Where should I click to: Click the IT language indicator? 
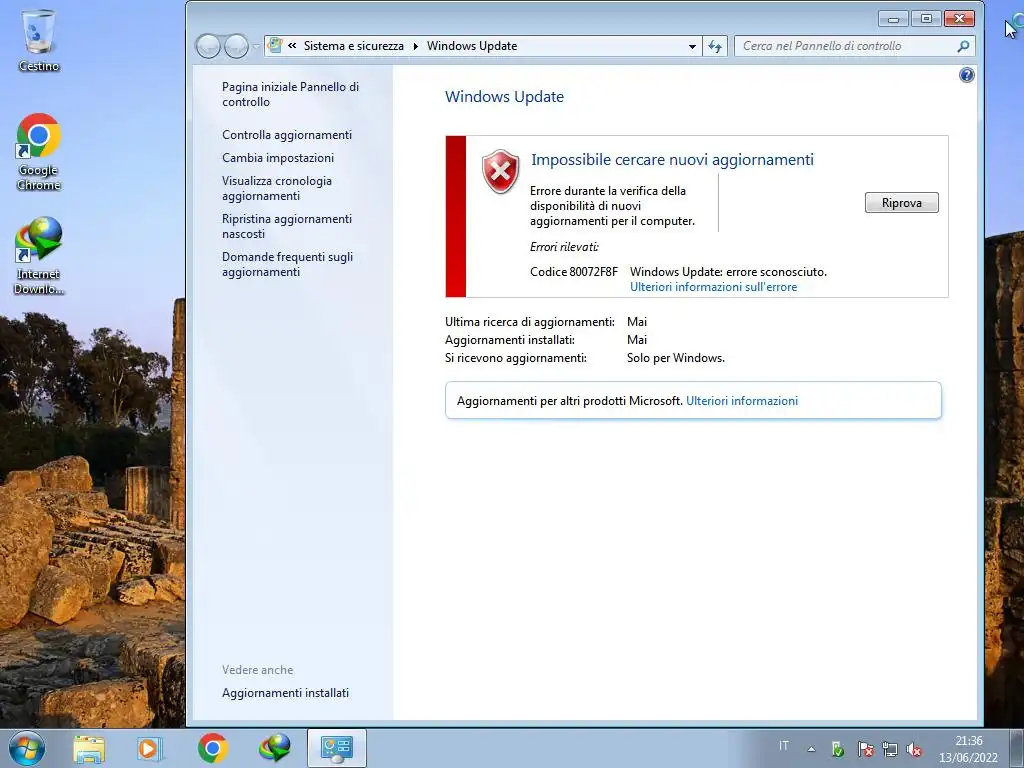click(784, 746)
